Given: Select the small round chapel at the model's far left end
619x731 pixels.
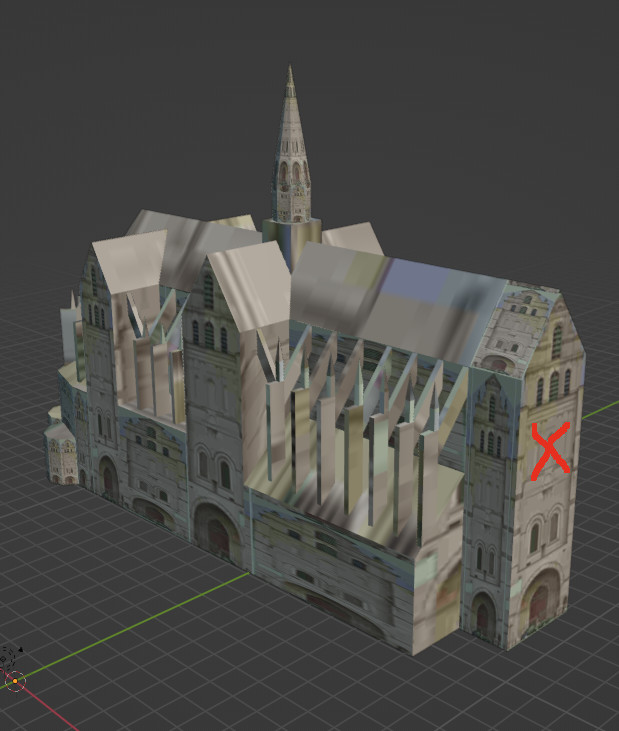Looking at the screenshot, I should (59, 454).
